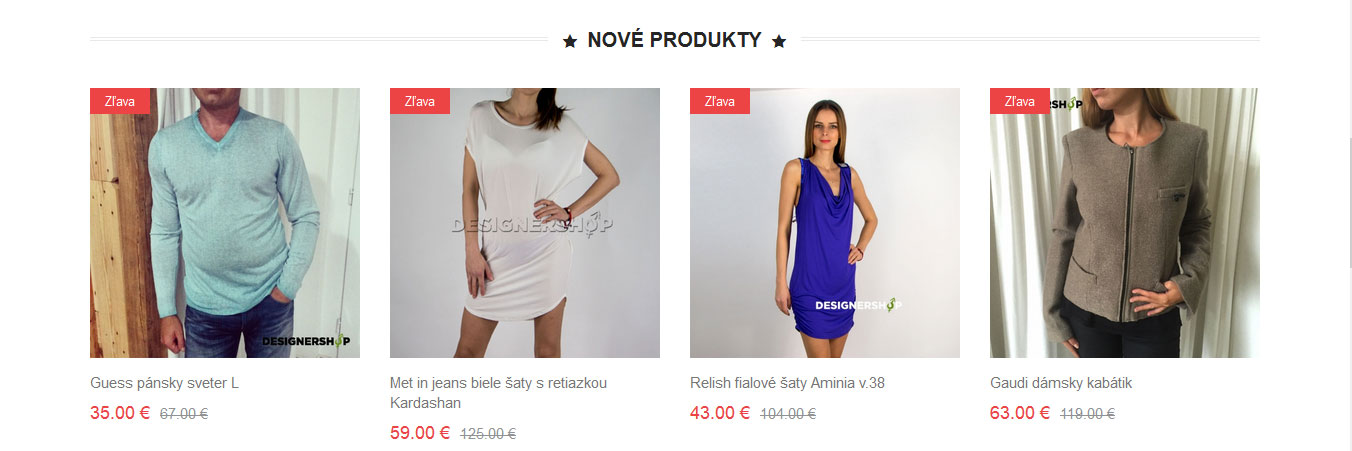The image size is (1352, 451).
Task: Open the Relish fialové šaty Aminia link
Action: [787, 383]
